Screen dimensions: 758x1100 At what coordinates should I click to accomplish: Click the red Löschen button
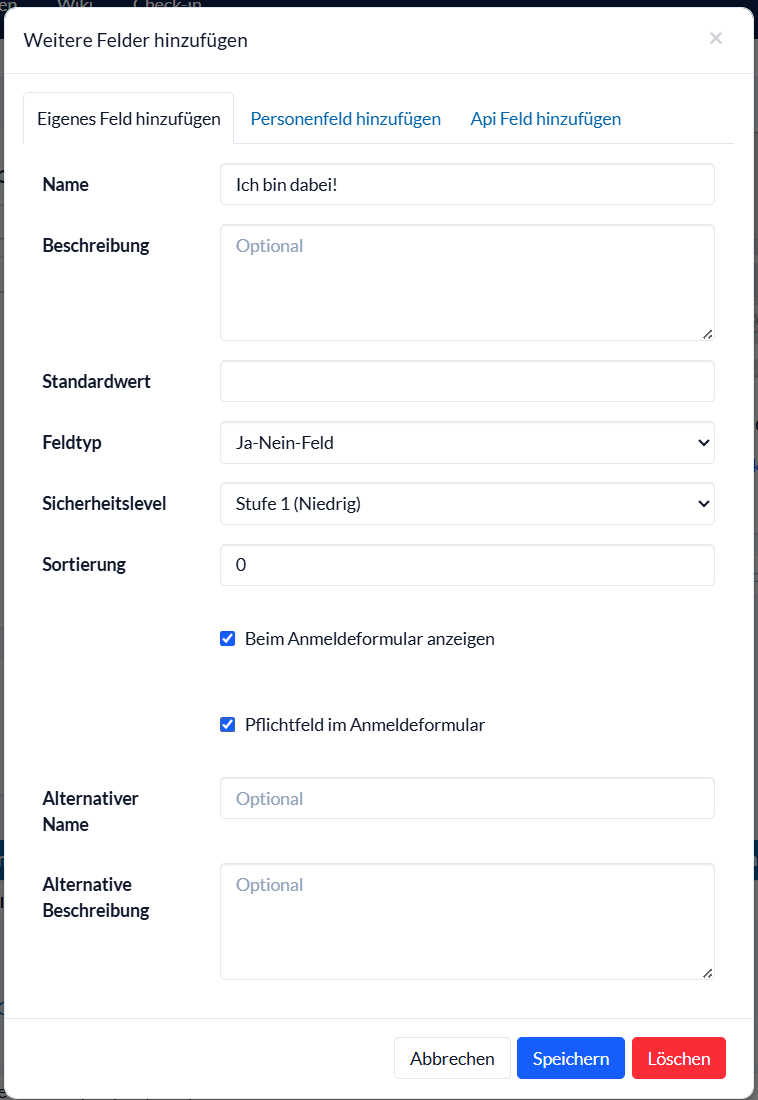pyautogui.click(x=678, y=1058)
